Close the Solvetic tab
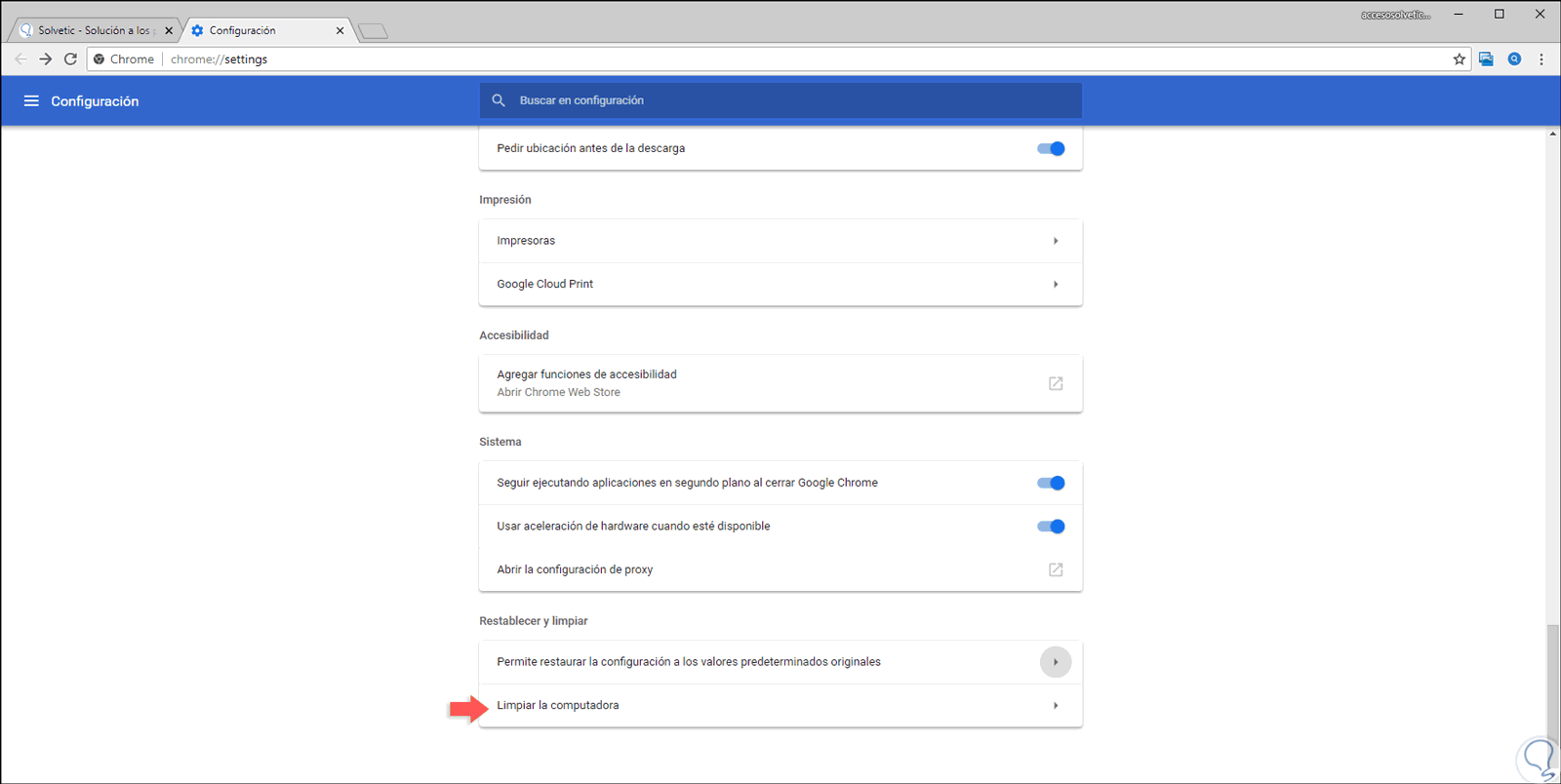The image size is (1561, 784). (169, 30)
